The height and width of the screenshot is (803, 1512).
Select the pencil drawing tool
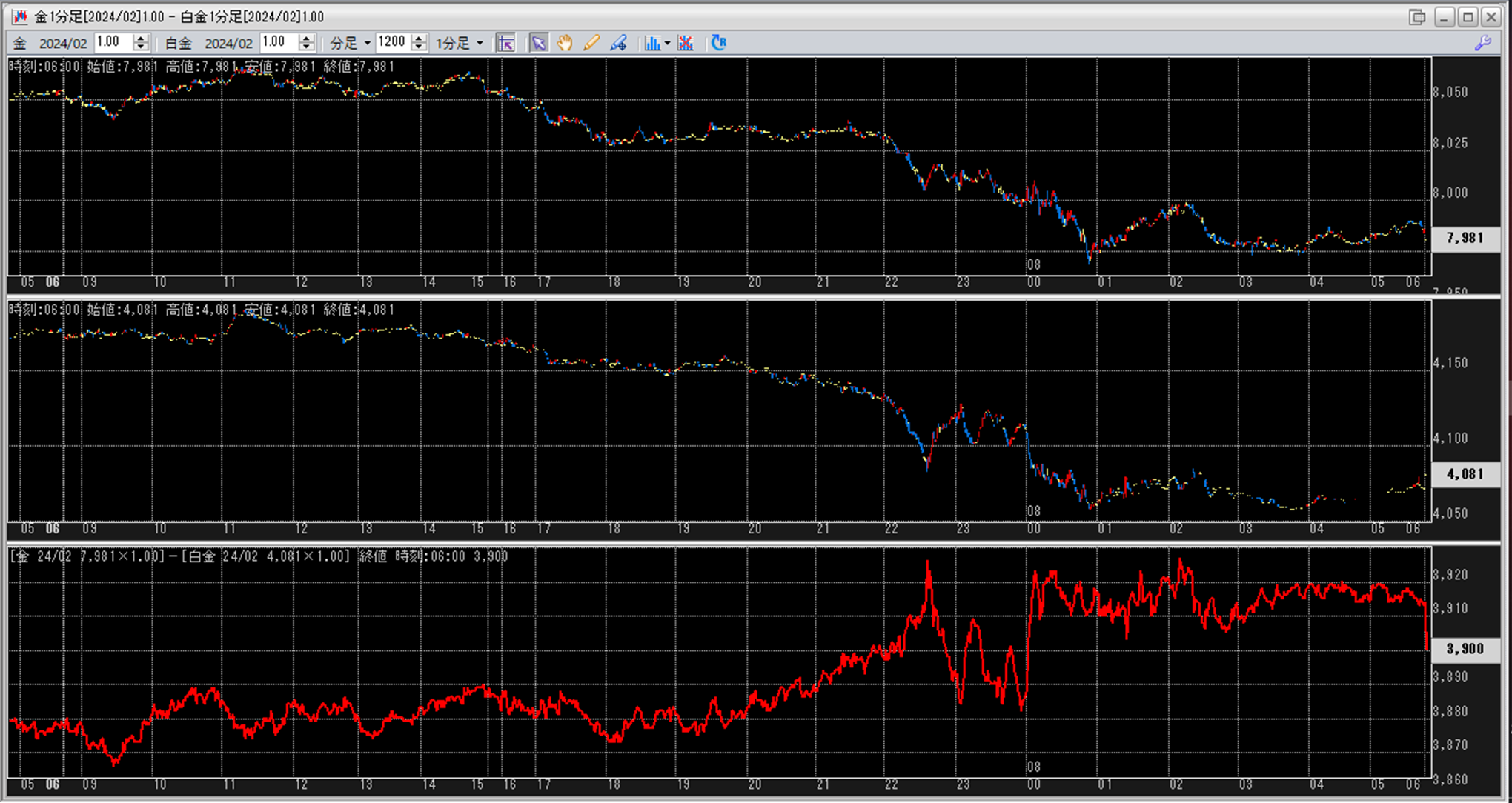591,43
